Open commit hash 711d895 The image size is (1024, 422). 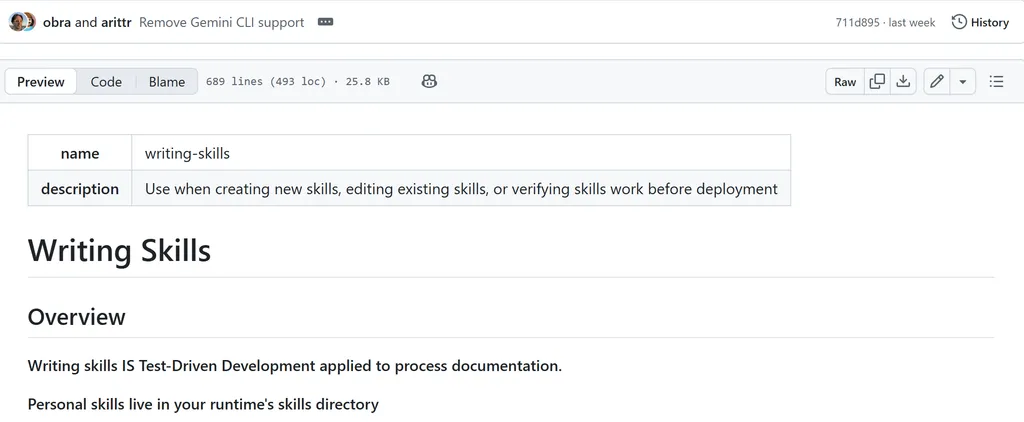[857, 22]
